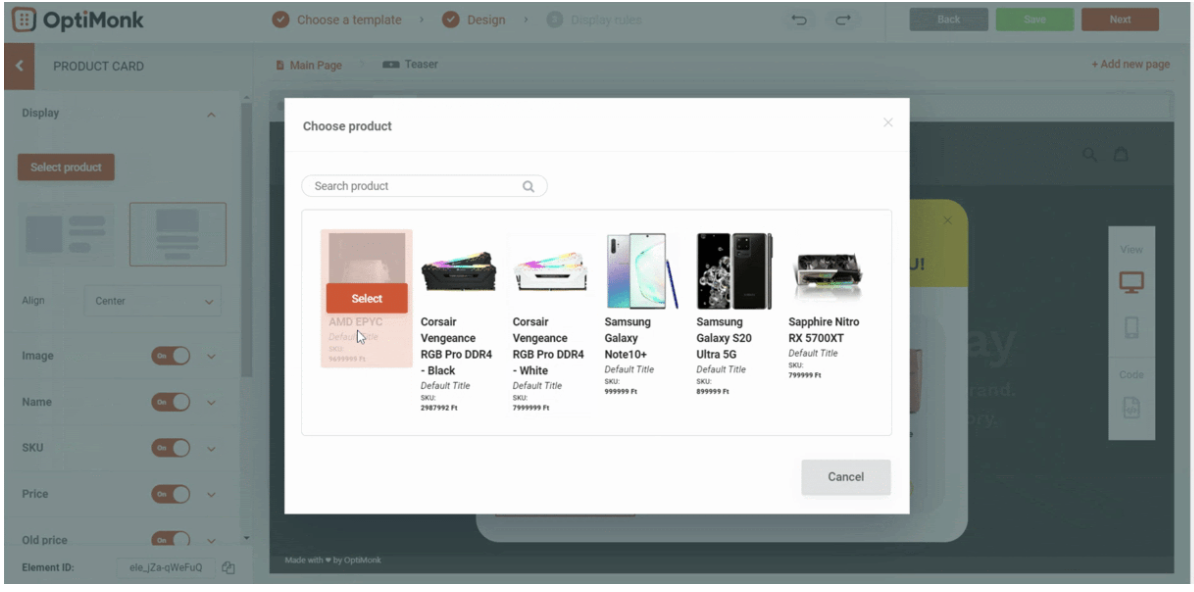The image size is (1194, 592).
Task: Click the left panel vertical scrollbar
Action: click(246, 238)
